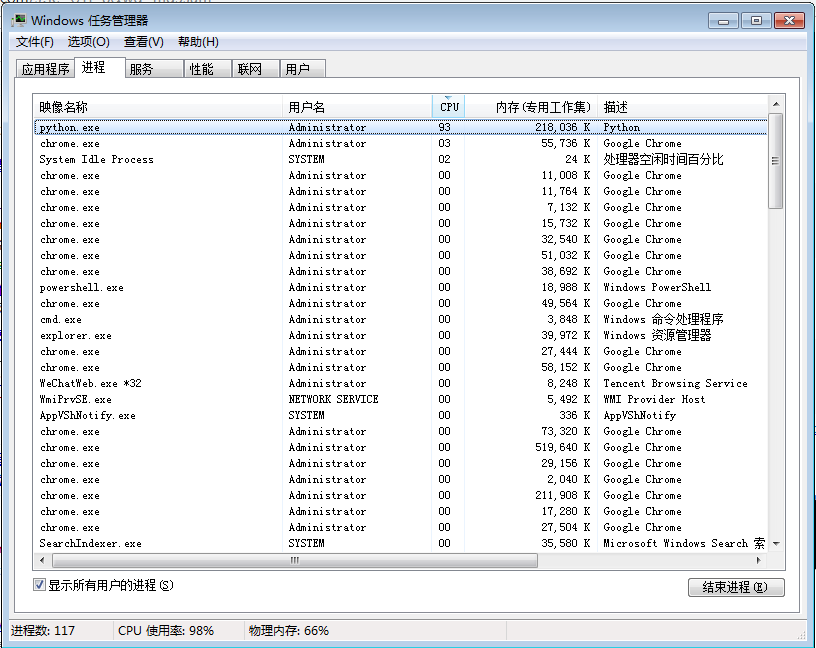Viewport: 816px width, 648px height.
Task: Switch to the 用户 tab
Action: (303, 69)
